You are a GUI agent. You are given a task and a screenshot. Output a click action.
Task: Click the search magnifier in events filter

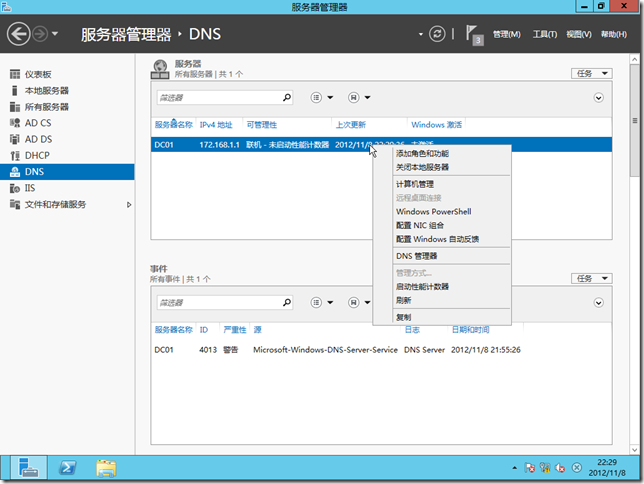pos(287,302)
